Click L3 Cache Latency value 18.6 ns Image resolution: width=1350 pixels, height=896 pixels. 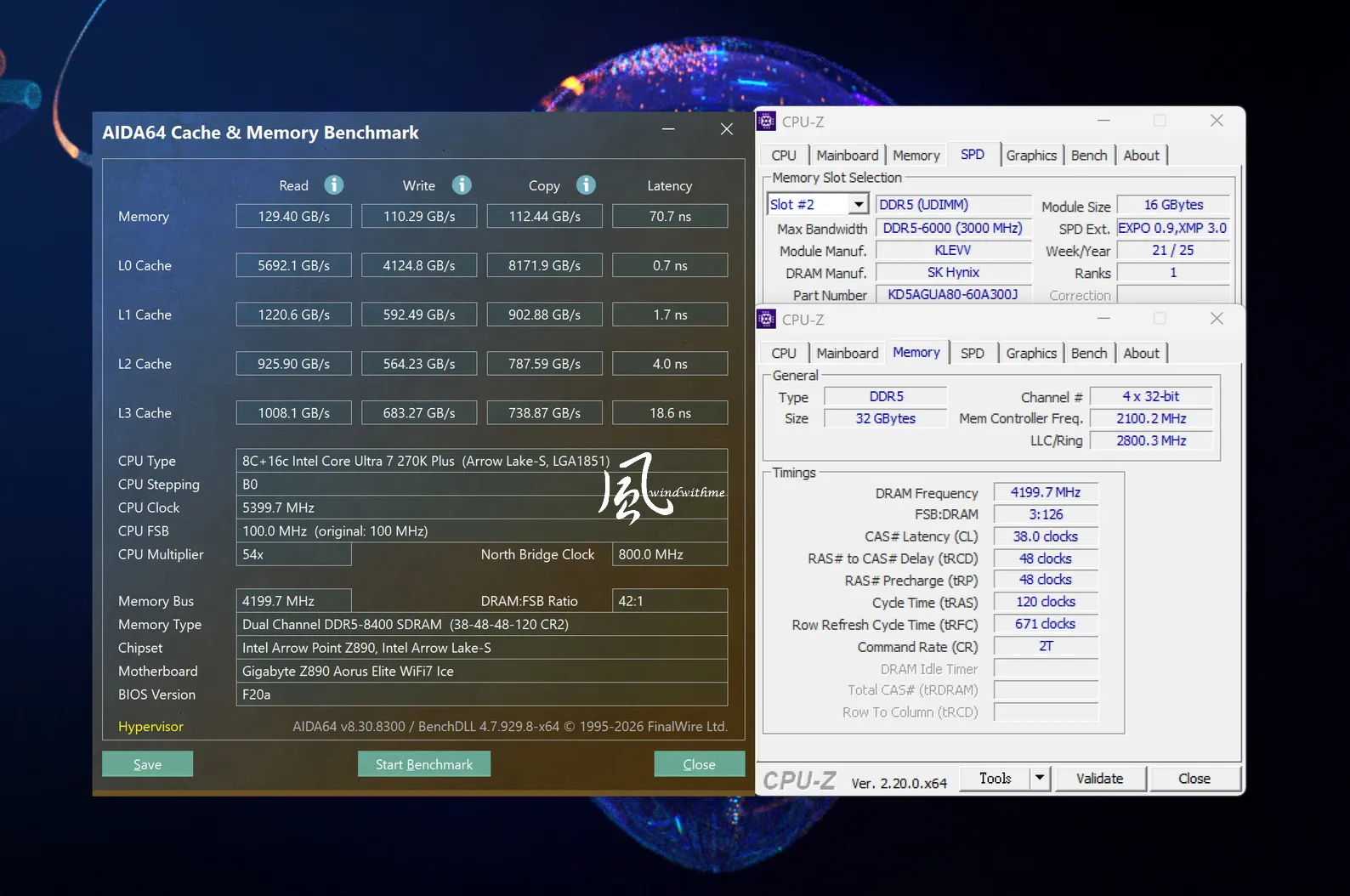click(x=670, y=413)
